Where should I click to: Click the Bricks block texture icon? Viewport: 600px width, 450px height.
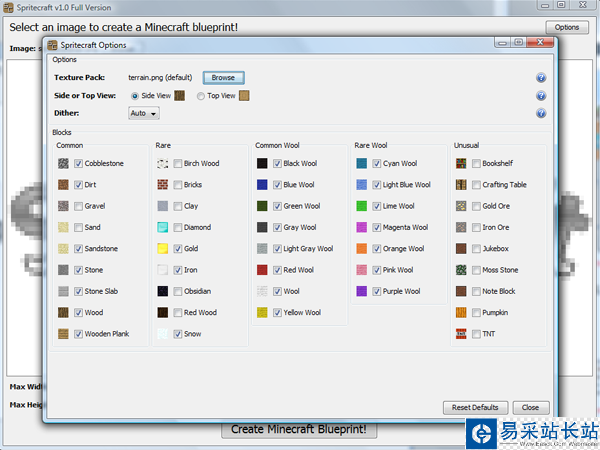163,185
